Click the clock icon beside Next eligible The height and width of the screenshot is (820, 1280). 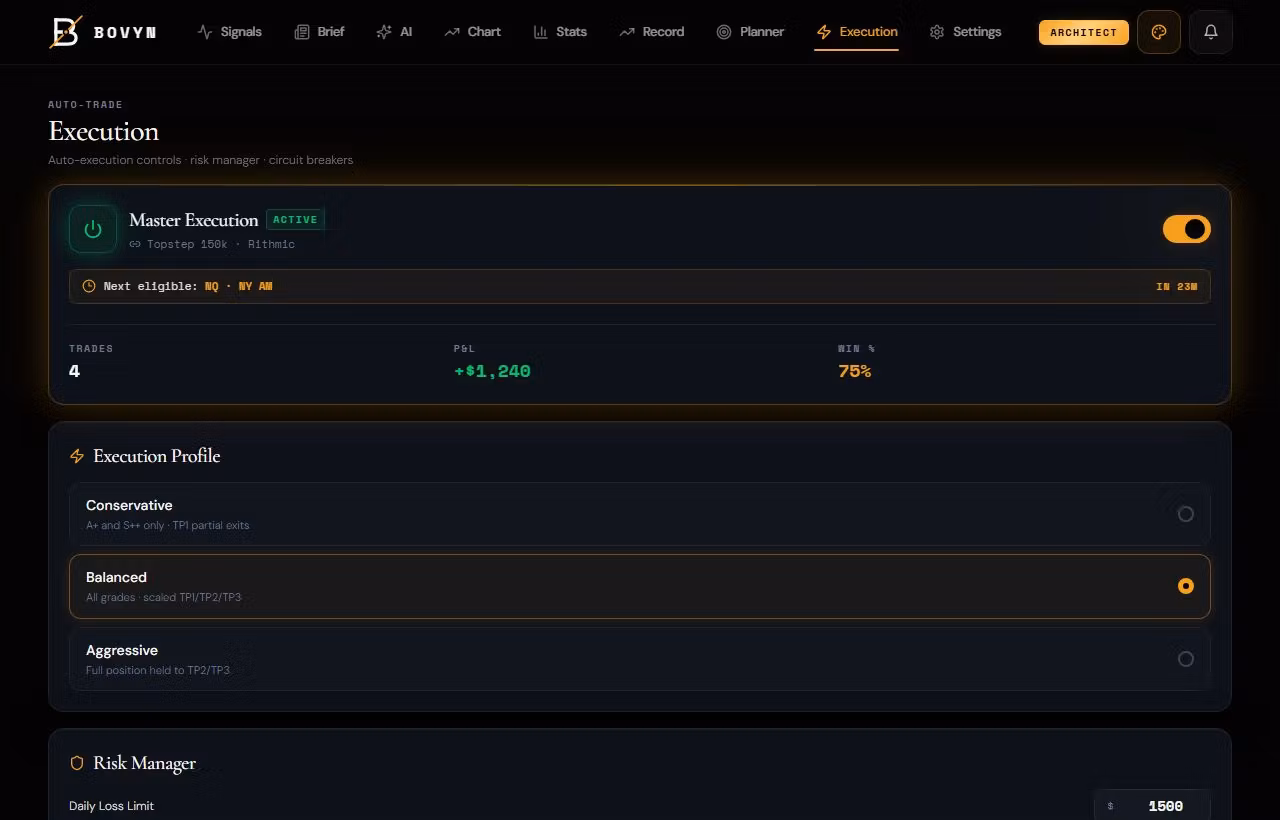pyautogui.click(x=89, y=286)
